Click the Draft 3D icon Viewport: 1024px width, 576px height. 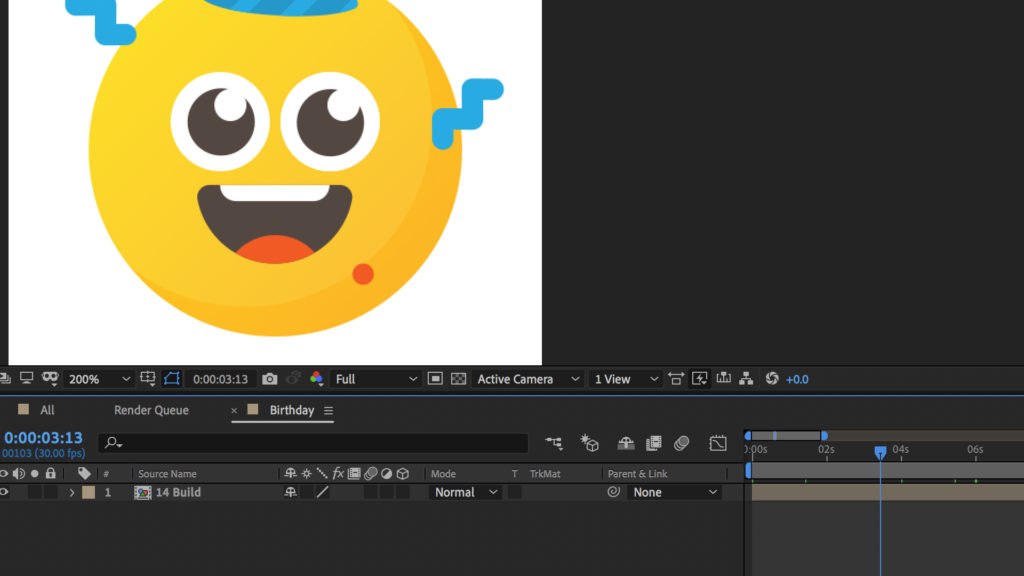(590, 443)
